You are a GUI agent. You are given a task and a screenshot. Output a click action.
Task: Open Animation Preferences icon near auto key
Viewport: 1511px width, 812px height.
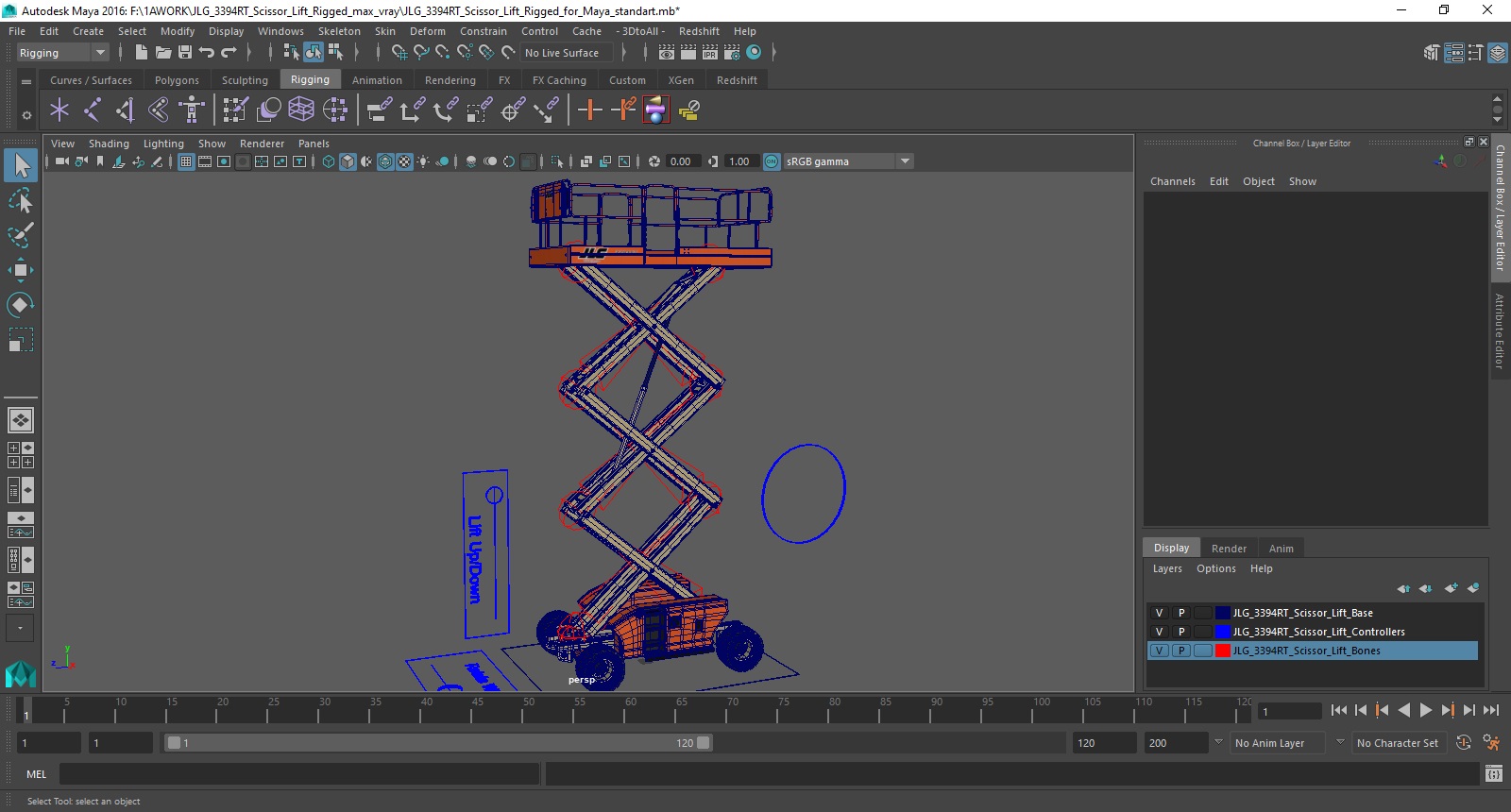(x=1491, y=743)
